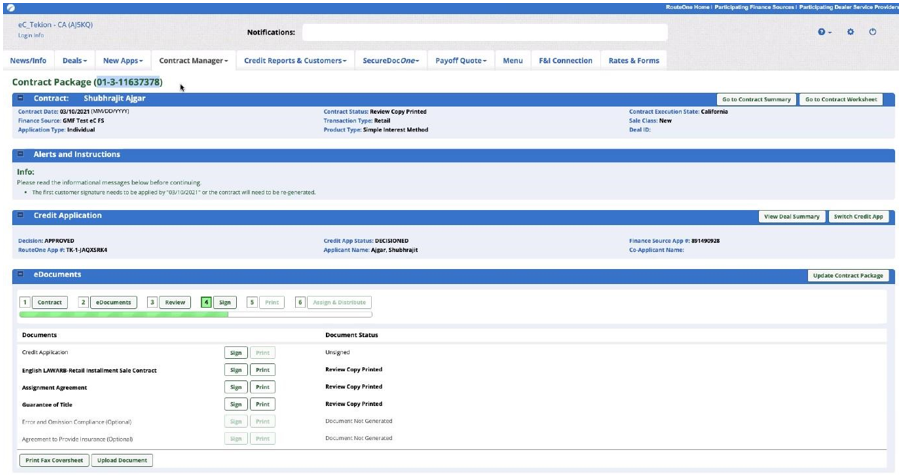The width and height of the screenshot is (899, 475).
Task: Print the Guarantee of Title document
Action: point(263,404)
